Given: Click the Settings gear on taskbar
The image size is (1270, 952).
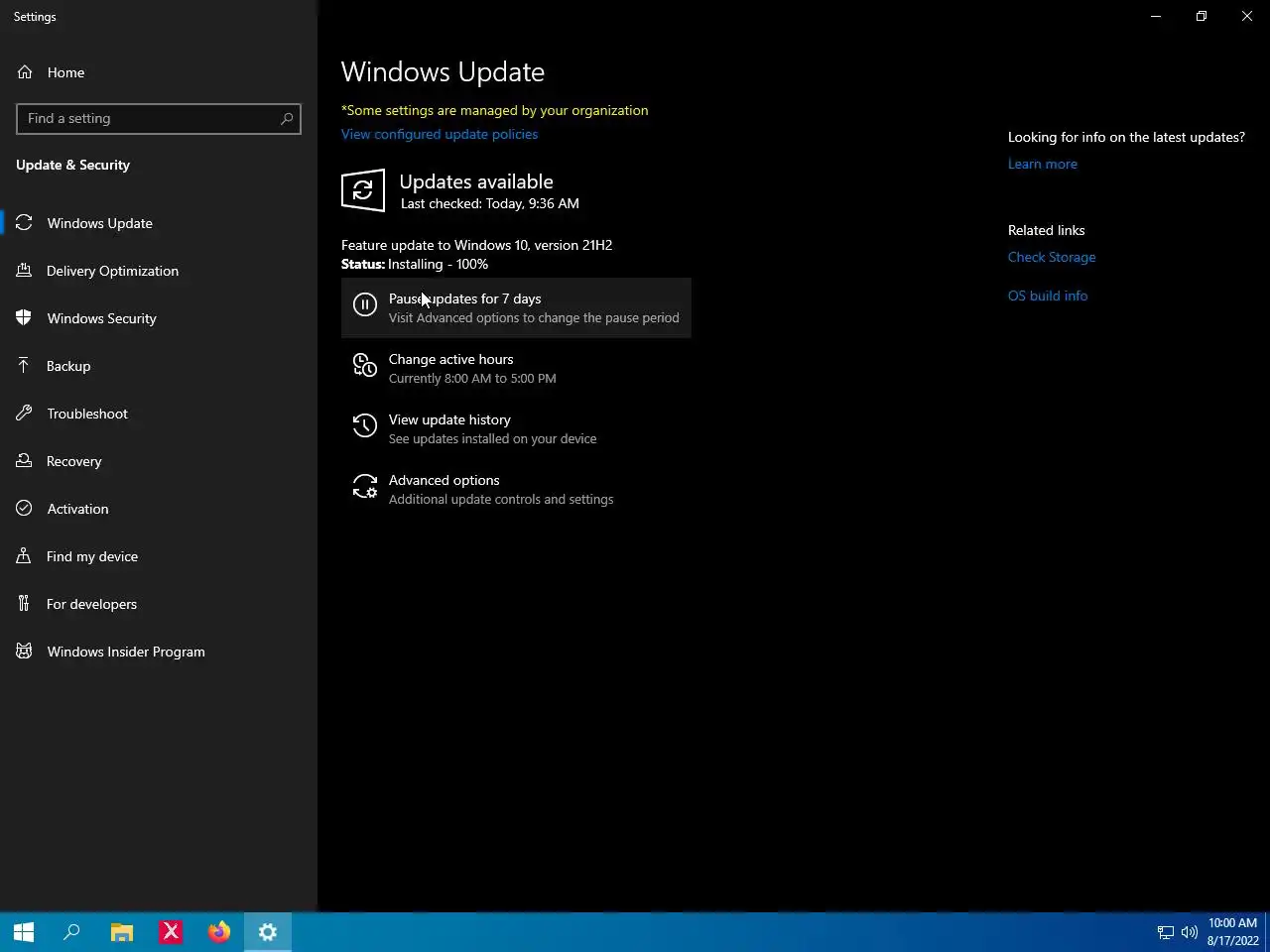Looking at the screenshot, I should click(268, 932).
